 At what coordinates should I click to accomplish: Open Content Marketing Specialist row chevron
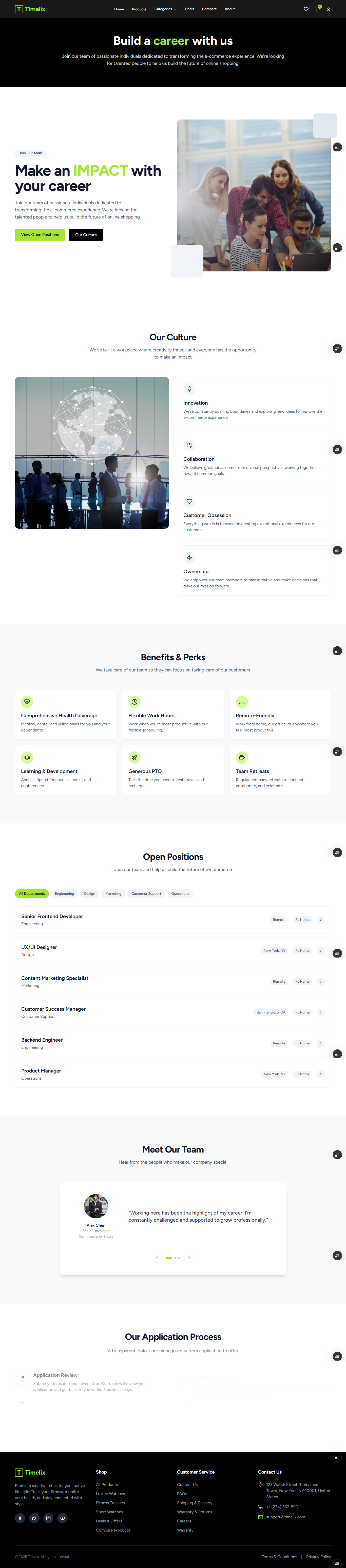point(320,982)
